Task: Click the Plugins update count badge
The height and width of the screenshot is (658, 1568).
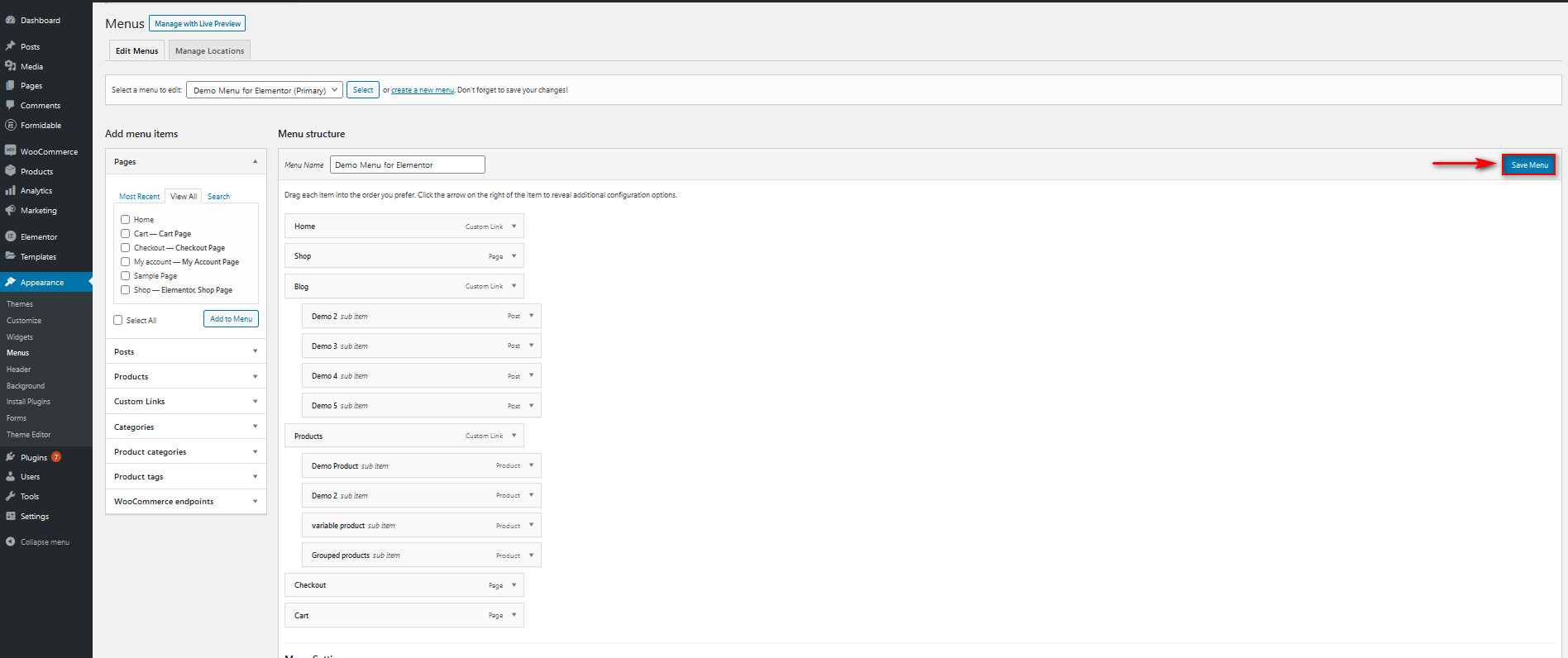Action: click(56, 457)
